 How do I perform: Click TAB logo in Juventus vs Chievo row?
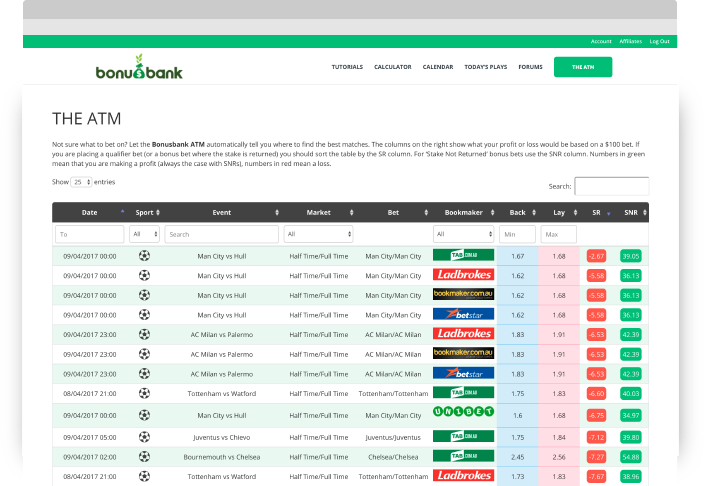pos(463,436)
